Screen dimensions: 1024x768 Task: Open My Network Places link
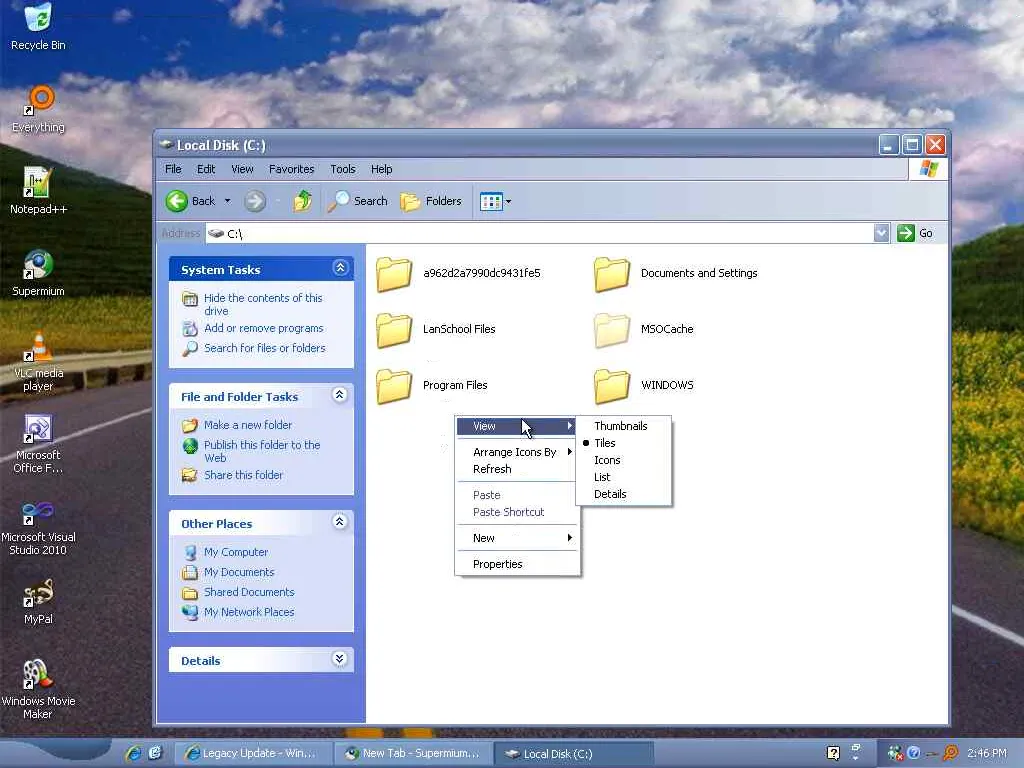pyautogui.click(x=249, y=612)
